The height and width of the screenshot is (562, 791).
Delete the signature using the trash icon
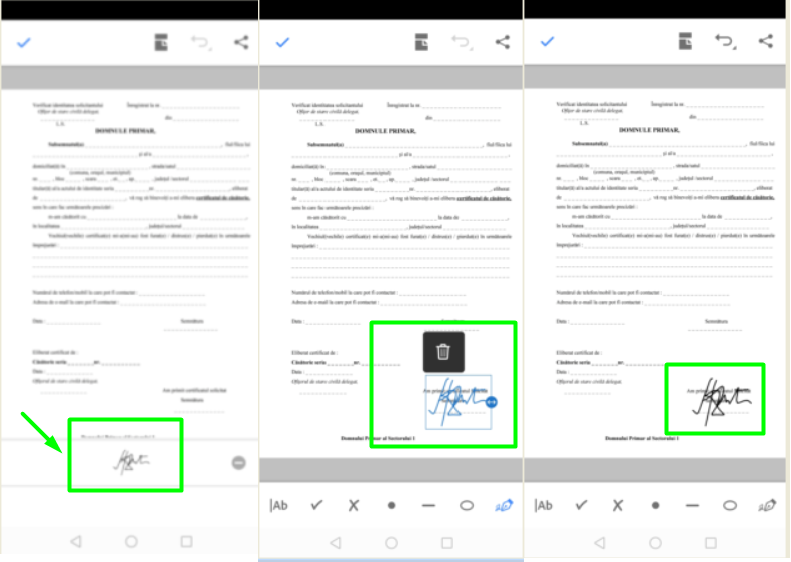(x=444, y=351)
